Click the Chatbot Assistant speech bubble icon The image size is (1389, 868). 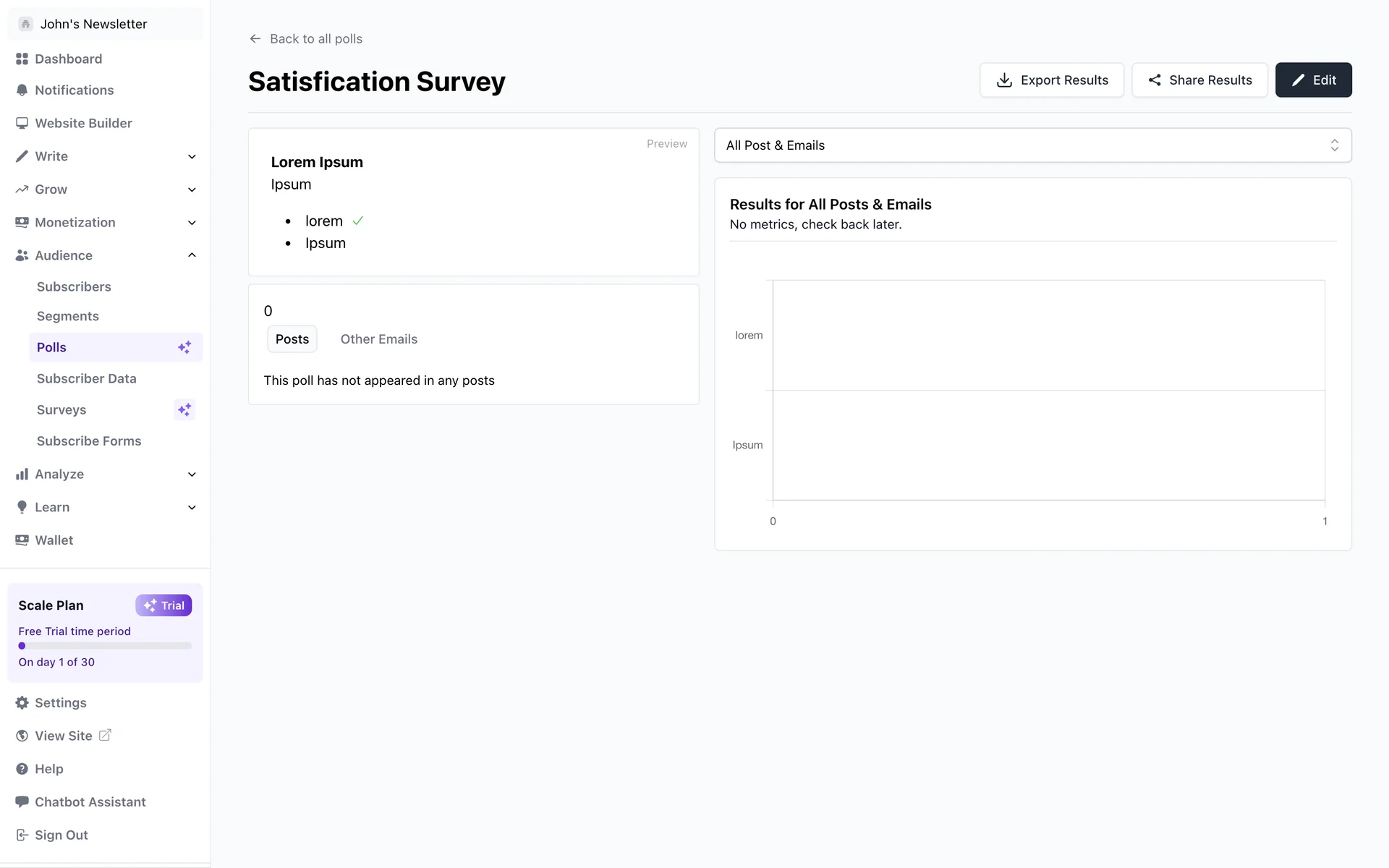(22, 801)
